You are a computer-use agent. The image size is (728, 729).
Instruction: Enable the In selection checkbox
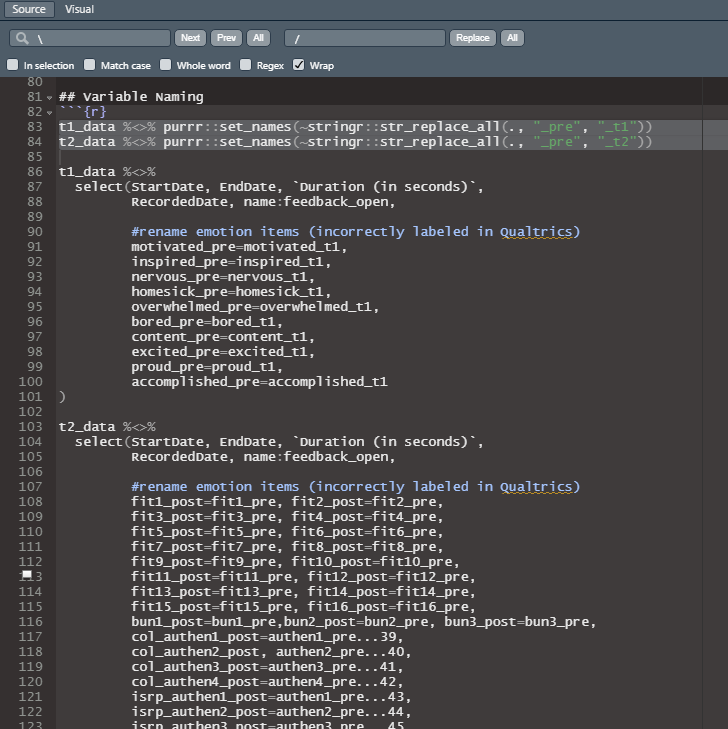(x=13, y=65)
